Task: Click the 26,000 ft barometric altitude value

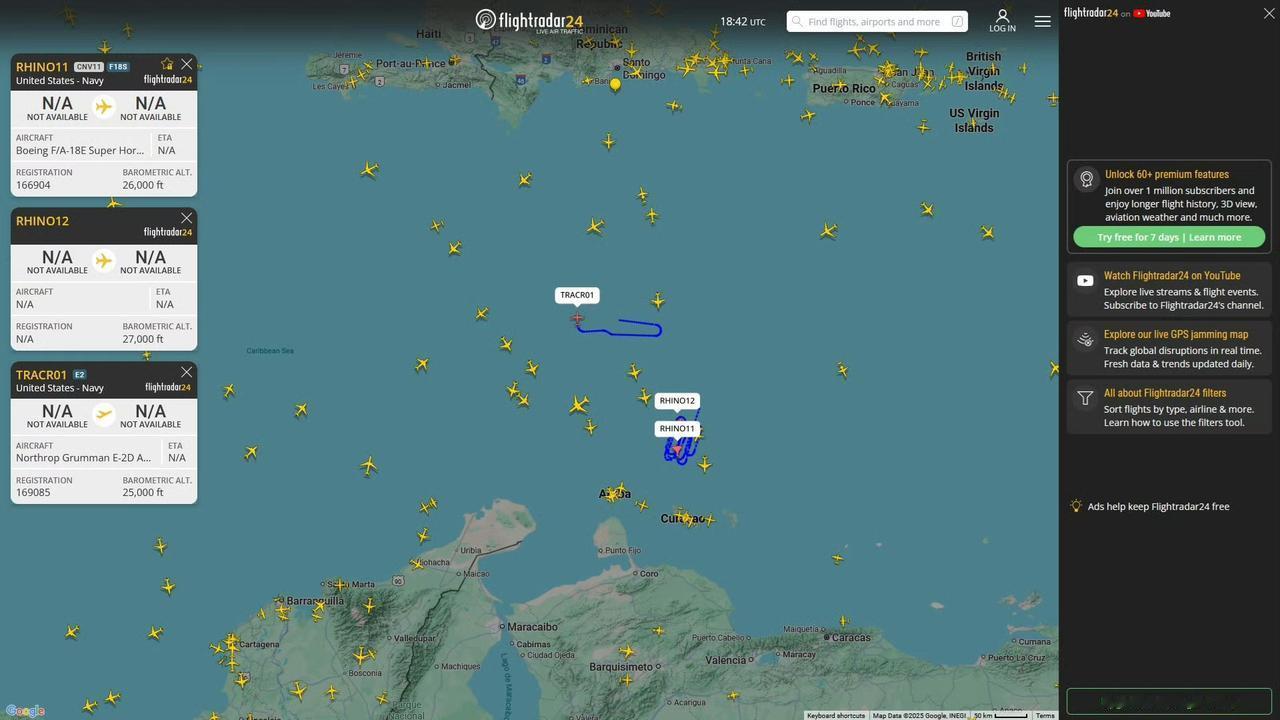Action: [143, 185]
